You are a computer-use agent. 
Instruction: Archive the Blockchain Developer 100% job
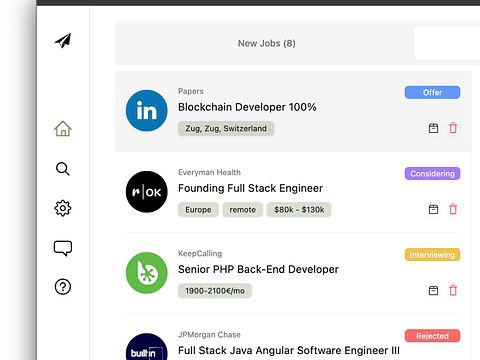pos(433,128)
